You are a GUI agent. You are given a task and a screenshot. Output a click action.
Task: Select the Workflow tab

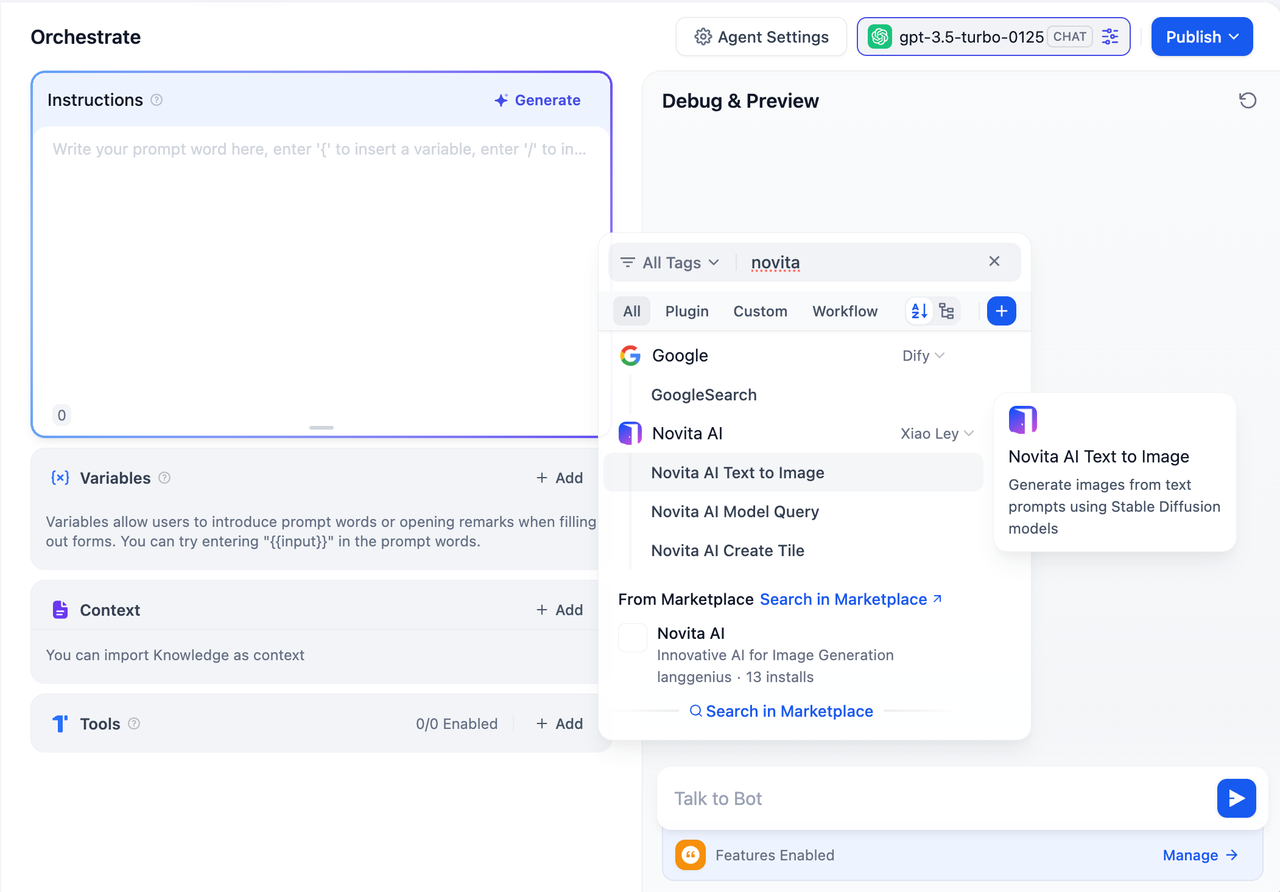click(x=844, y=311)
